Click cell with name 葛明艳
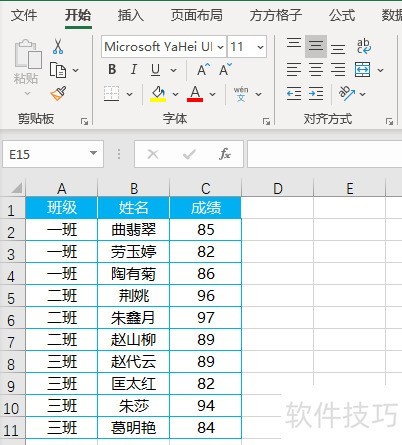This screenshot has width=402, height=445. [x=133, y=428]
